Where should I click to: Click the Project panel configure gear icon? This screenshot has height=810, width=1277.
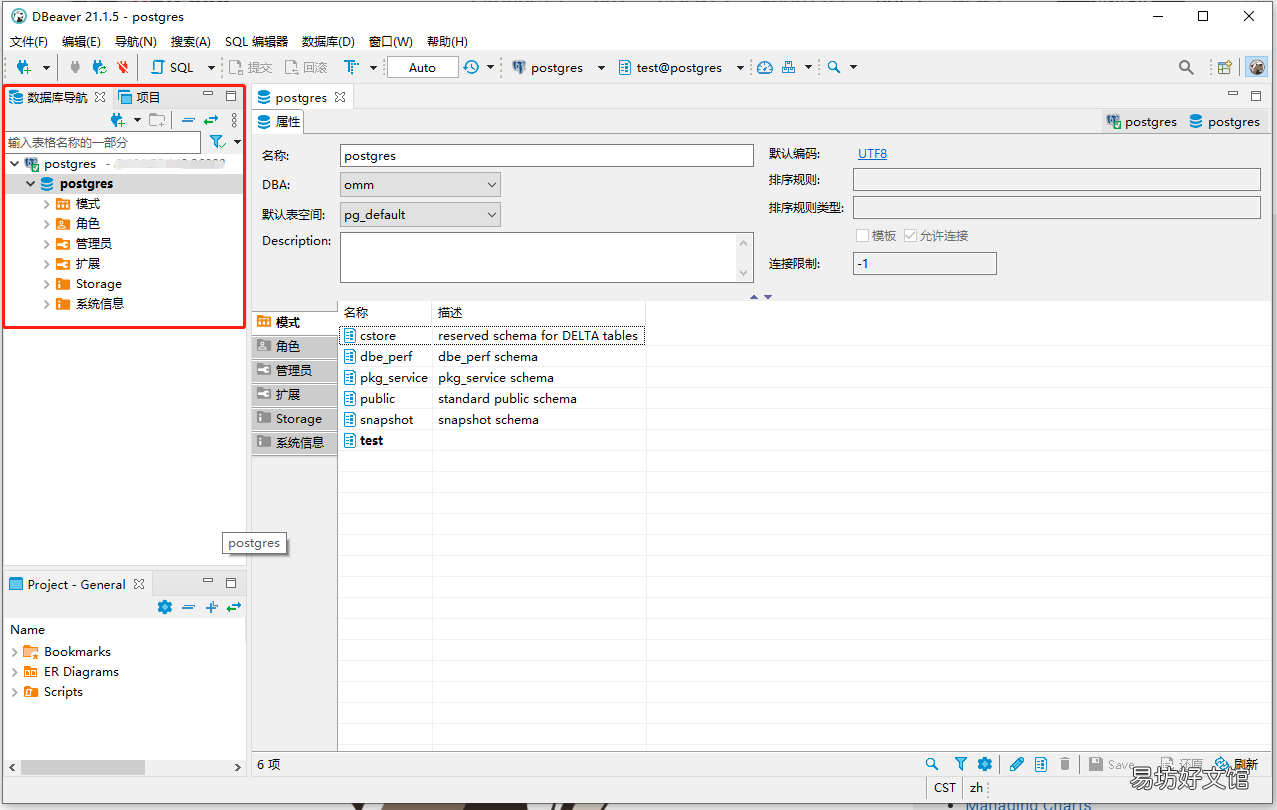(165, 607)
